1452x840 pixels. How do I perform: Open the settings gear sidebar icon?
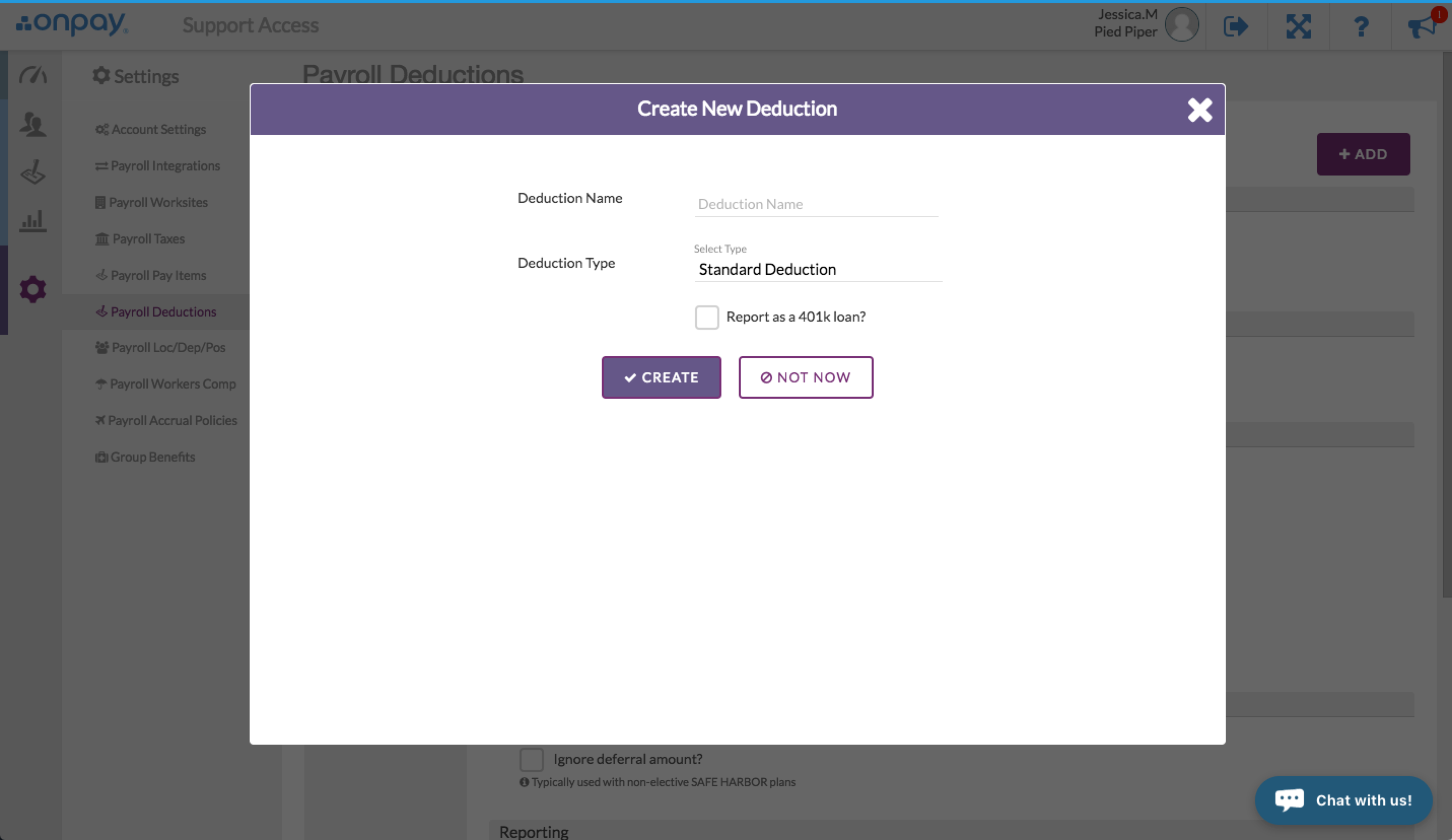point(33,289)
